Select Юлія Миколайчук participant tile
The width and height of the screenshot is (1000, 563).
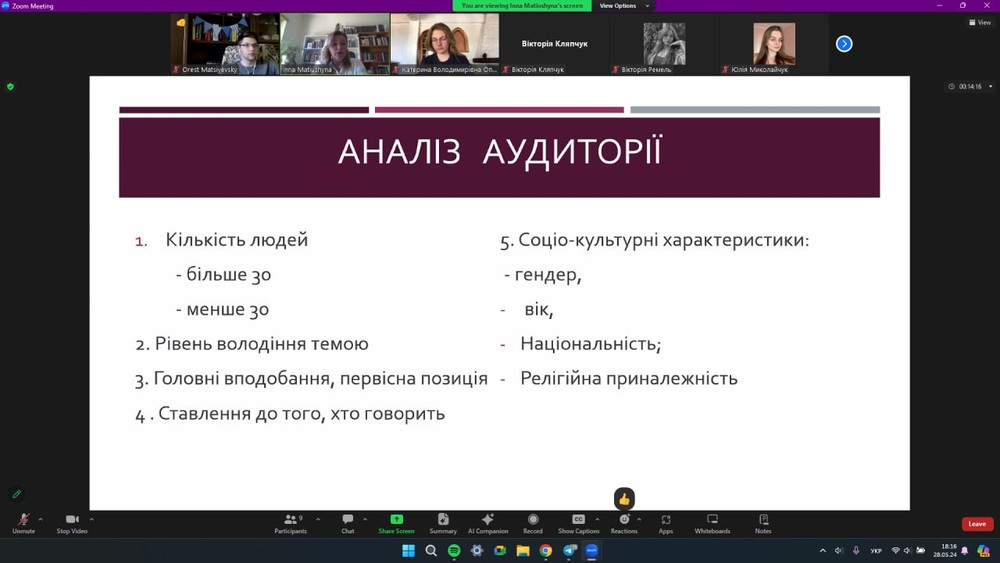click(774, 44)
